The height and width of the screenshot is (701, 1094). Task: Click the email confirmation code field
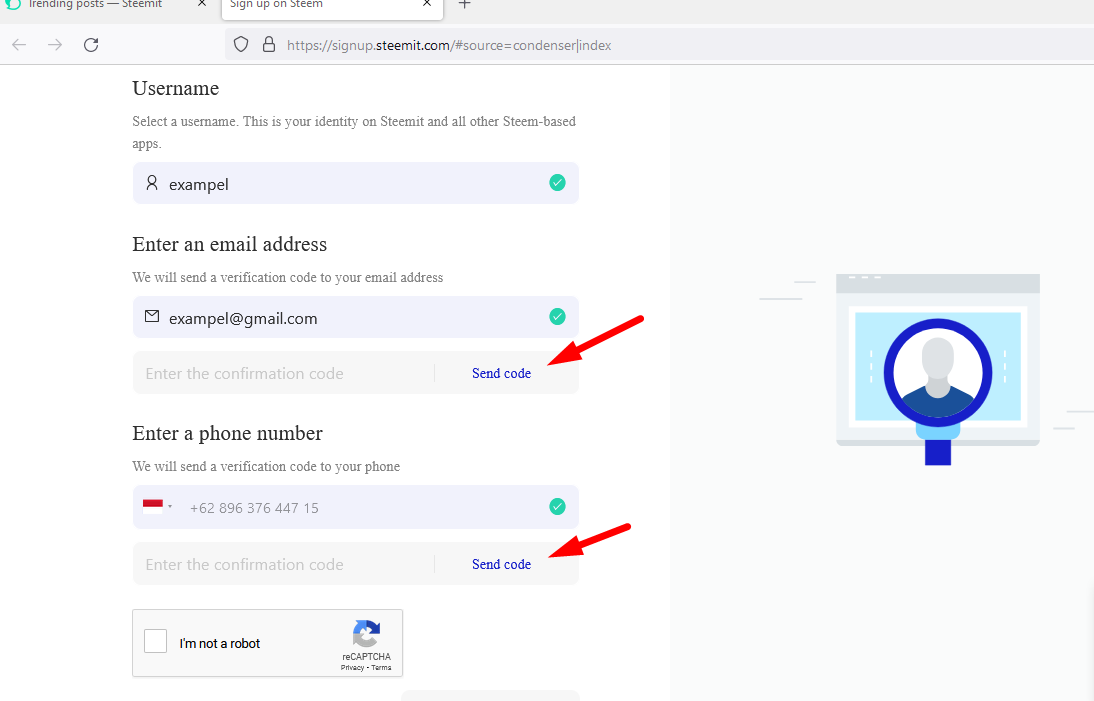click(283, 373)
